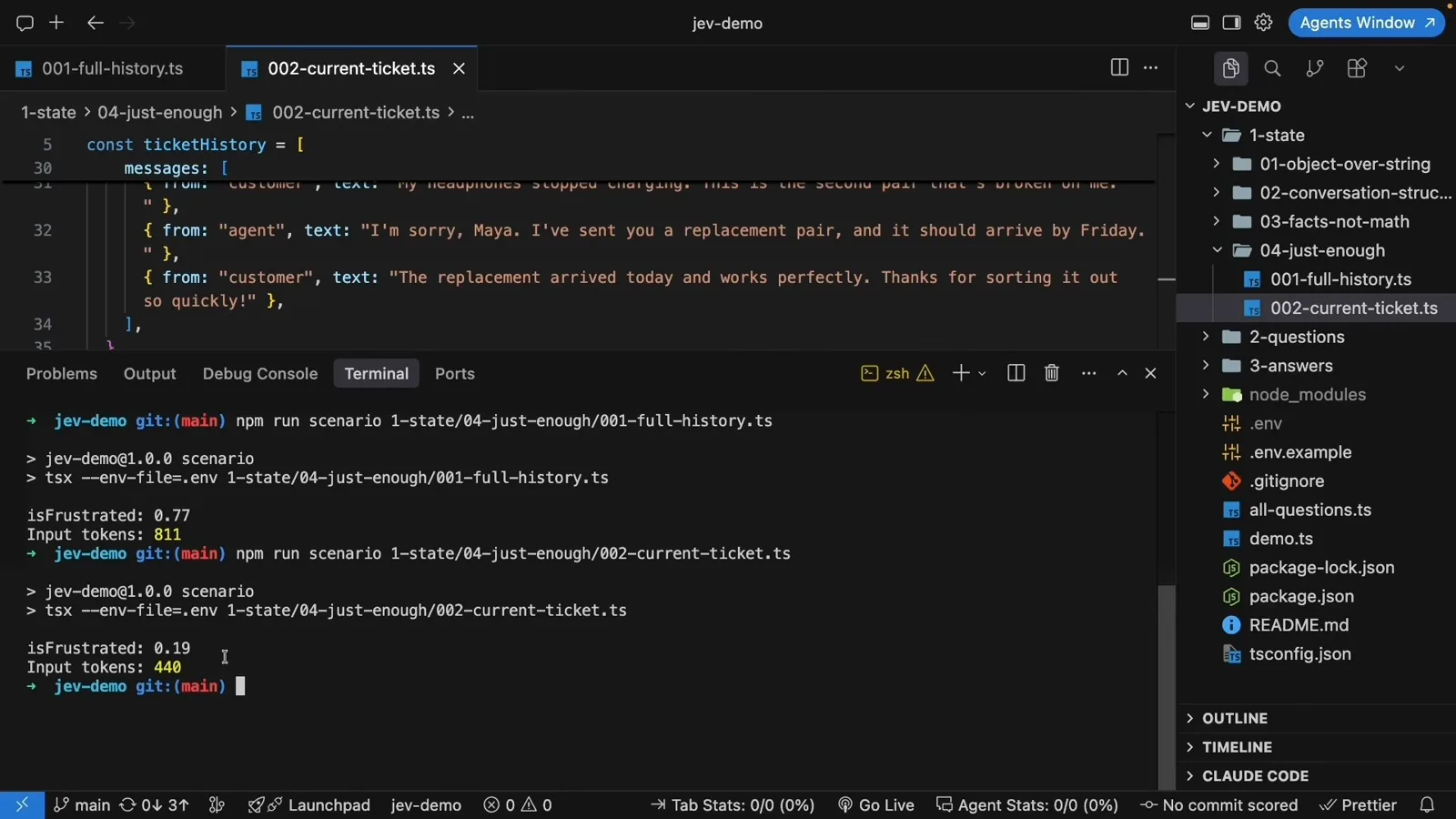Image resolution: width=1456 pixels, height=819 pixels.
Task: Open the Agents Window
Action: (1366, 23)
